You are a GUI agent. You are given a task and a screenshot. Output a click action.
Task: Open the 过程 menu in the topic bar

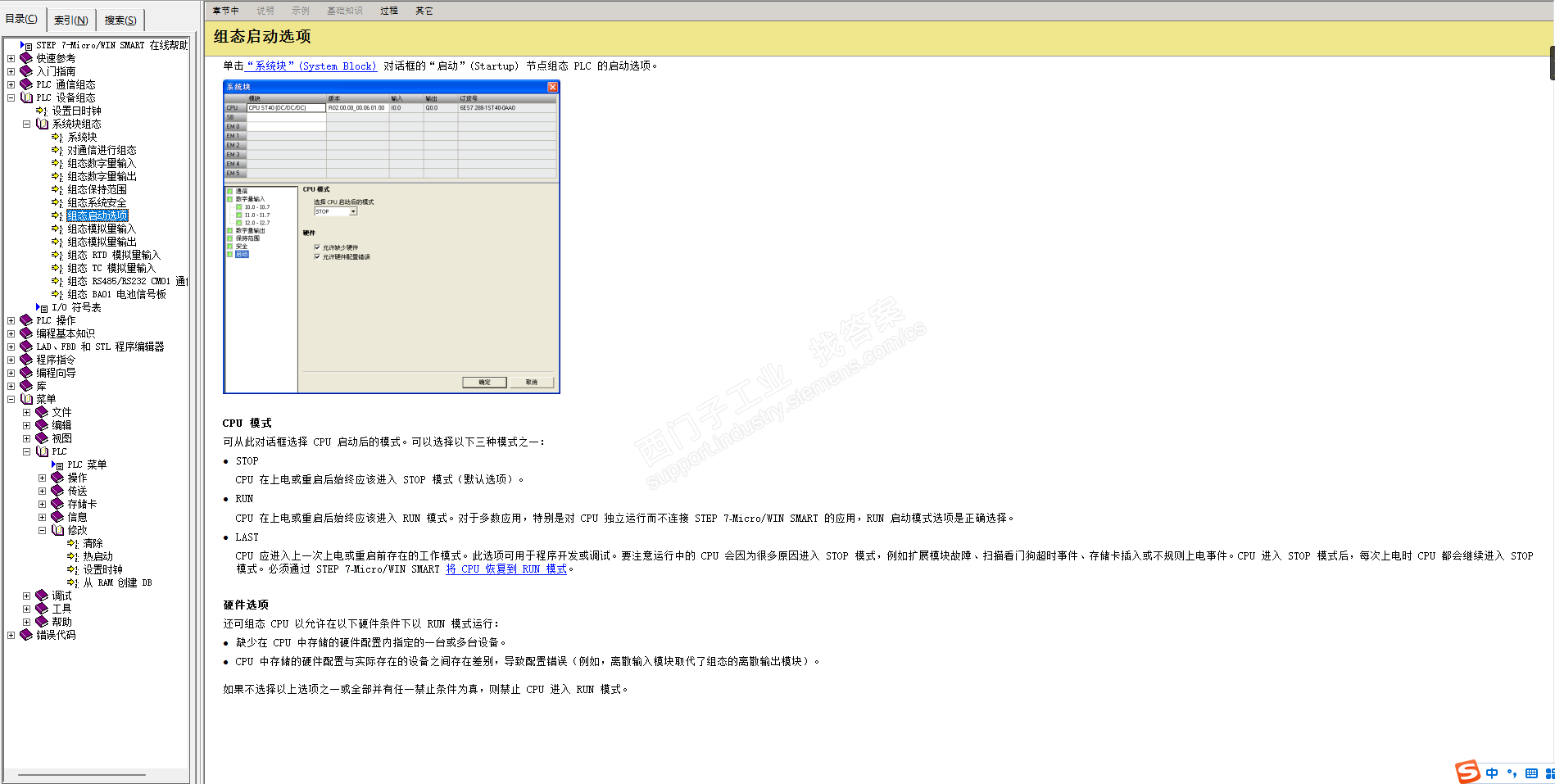coord(389,11)
